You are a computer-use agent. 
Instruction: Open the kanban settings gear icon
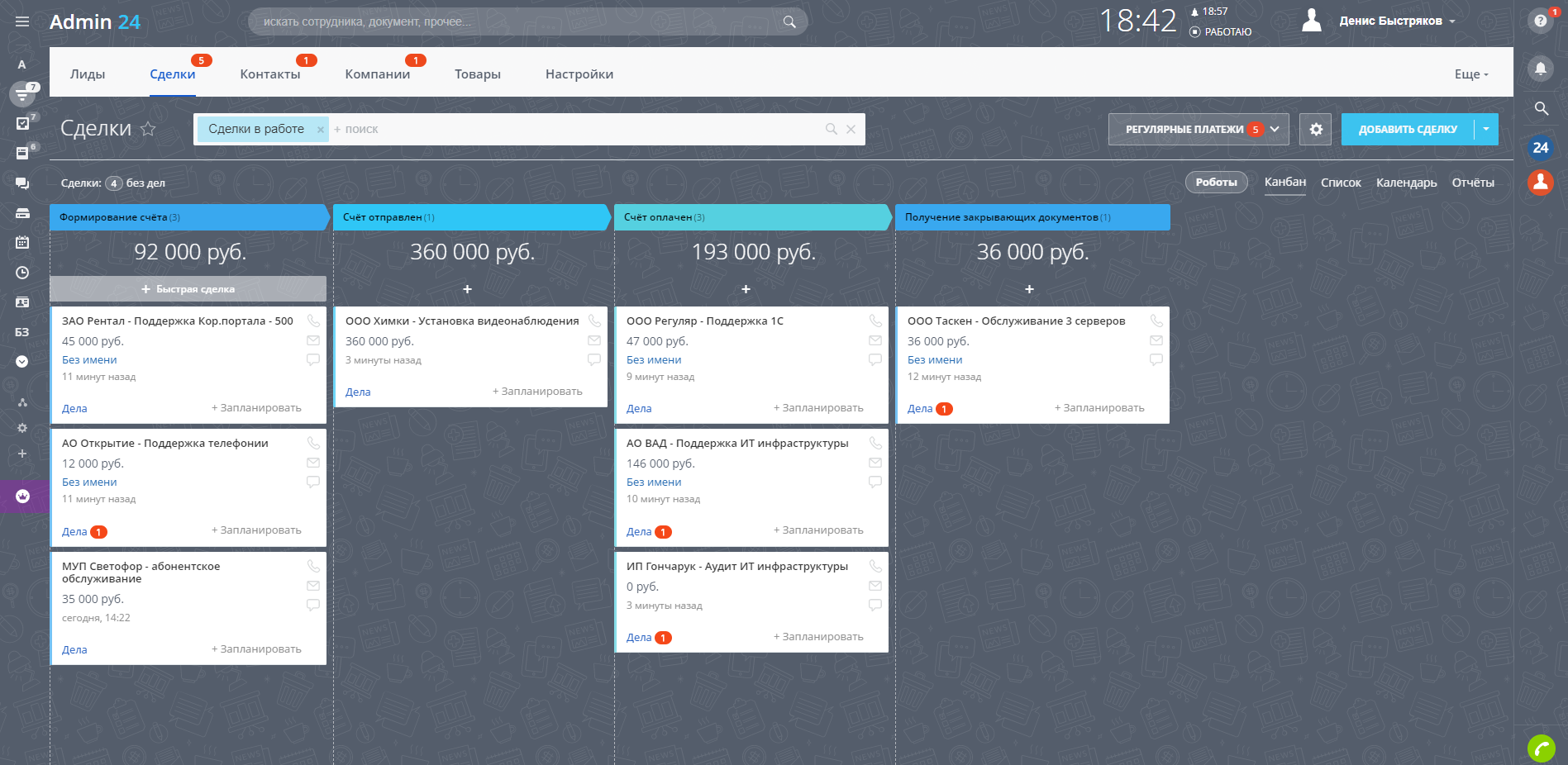pyautogui.click(x=1315, y=130)
